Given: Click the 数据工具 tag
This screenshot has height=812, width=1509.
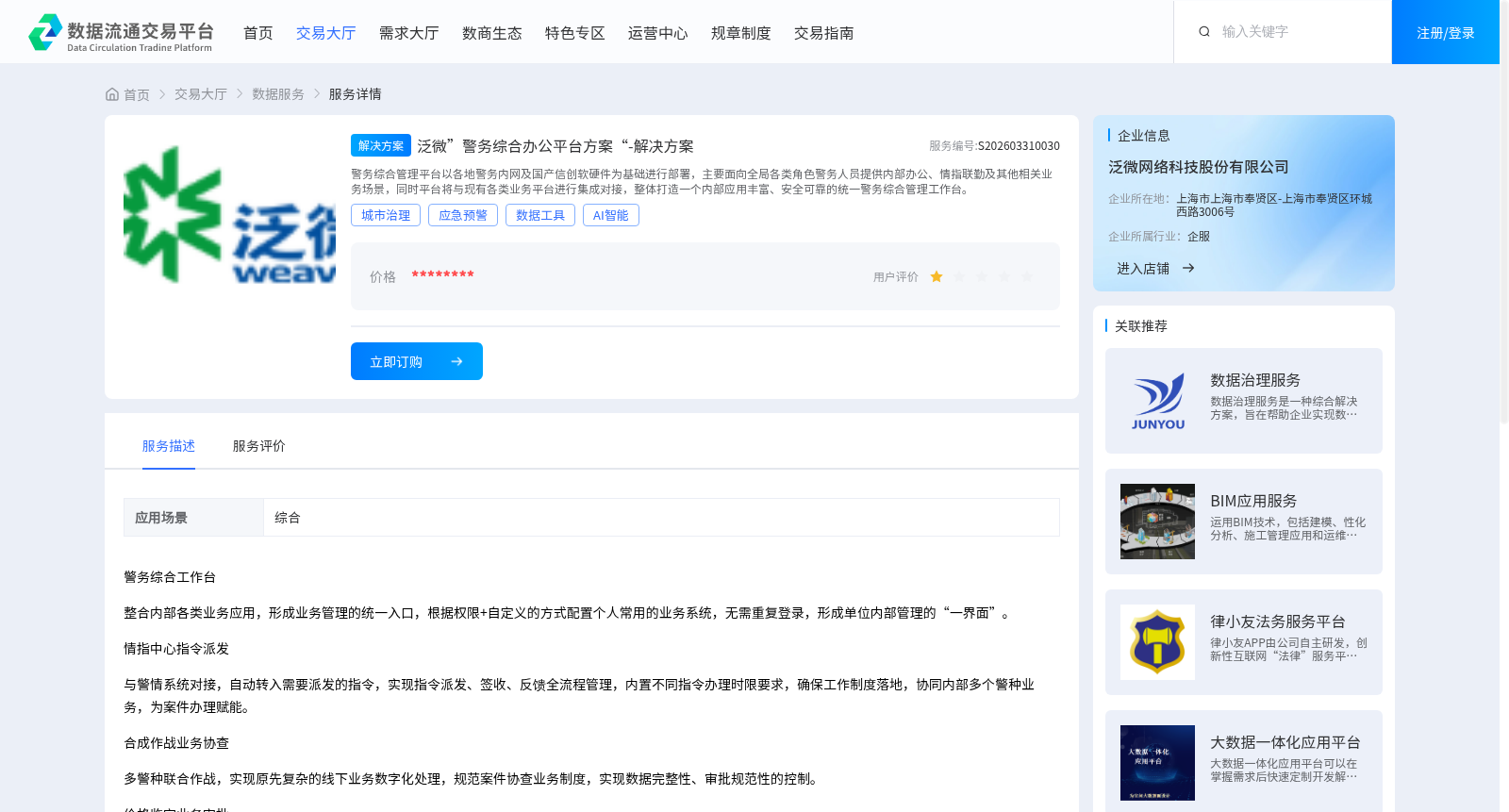Looking at the screenshot, I should tap(540, 215).
